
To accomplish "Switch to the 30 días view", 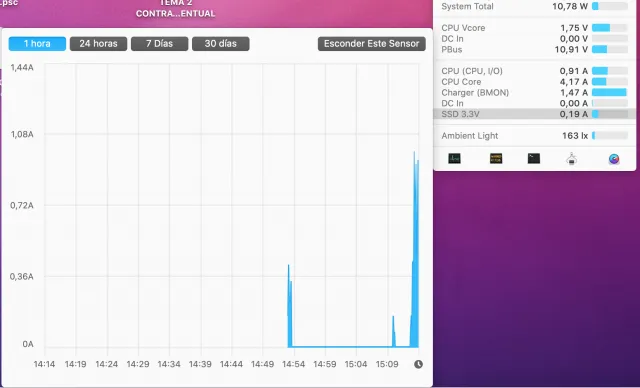I will pos(221,44).
